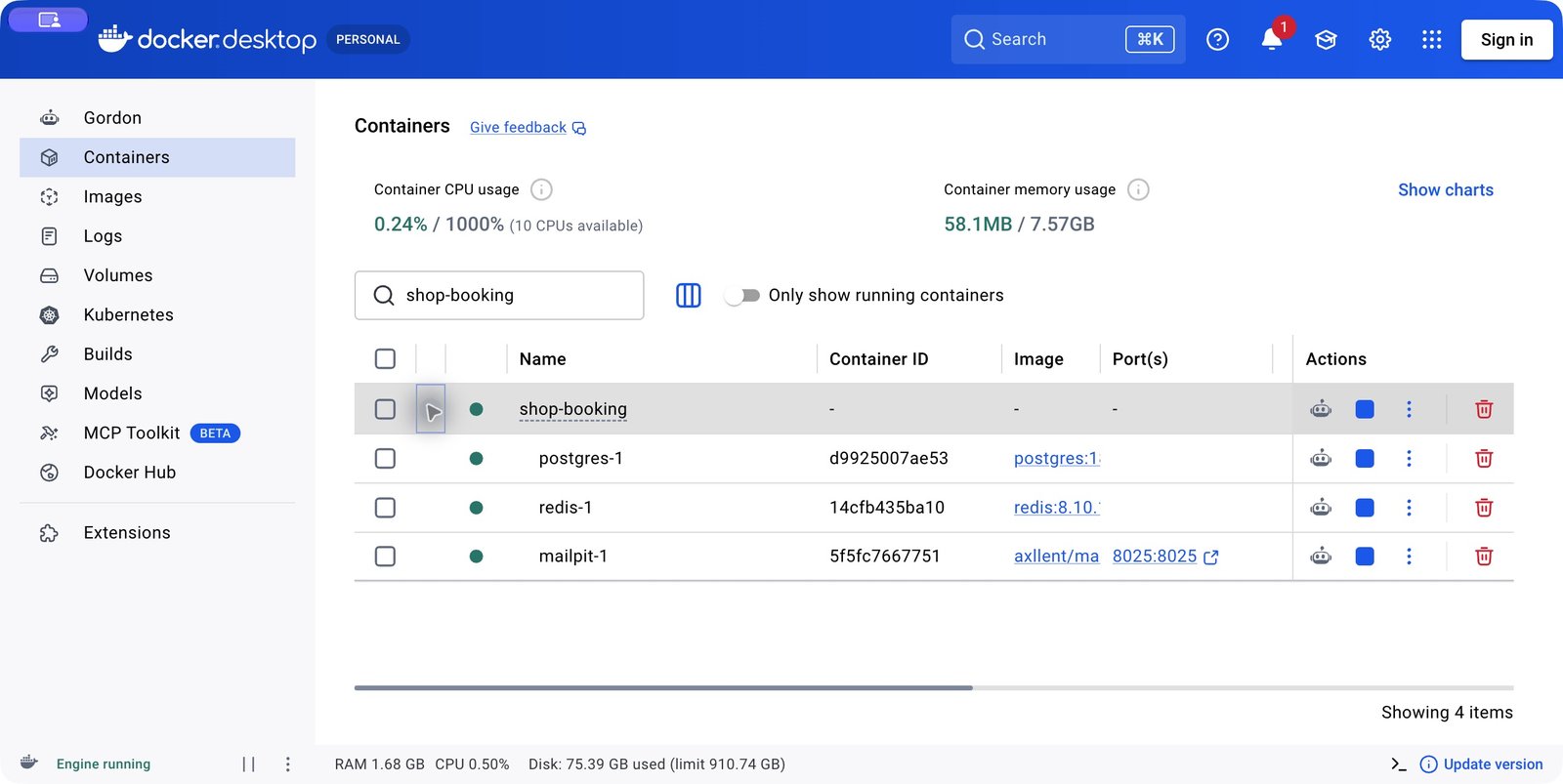Viewport: 1563px width, 784px height.
Task: Open more actions for redis-1
Action: (x=1409, y=508)
